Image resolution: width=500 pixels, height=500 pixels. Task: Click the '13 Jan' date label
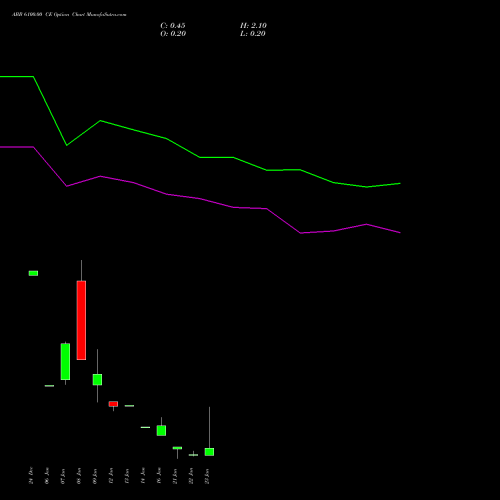pos(127,476)
